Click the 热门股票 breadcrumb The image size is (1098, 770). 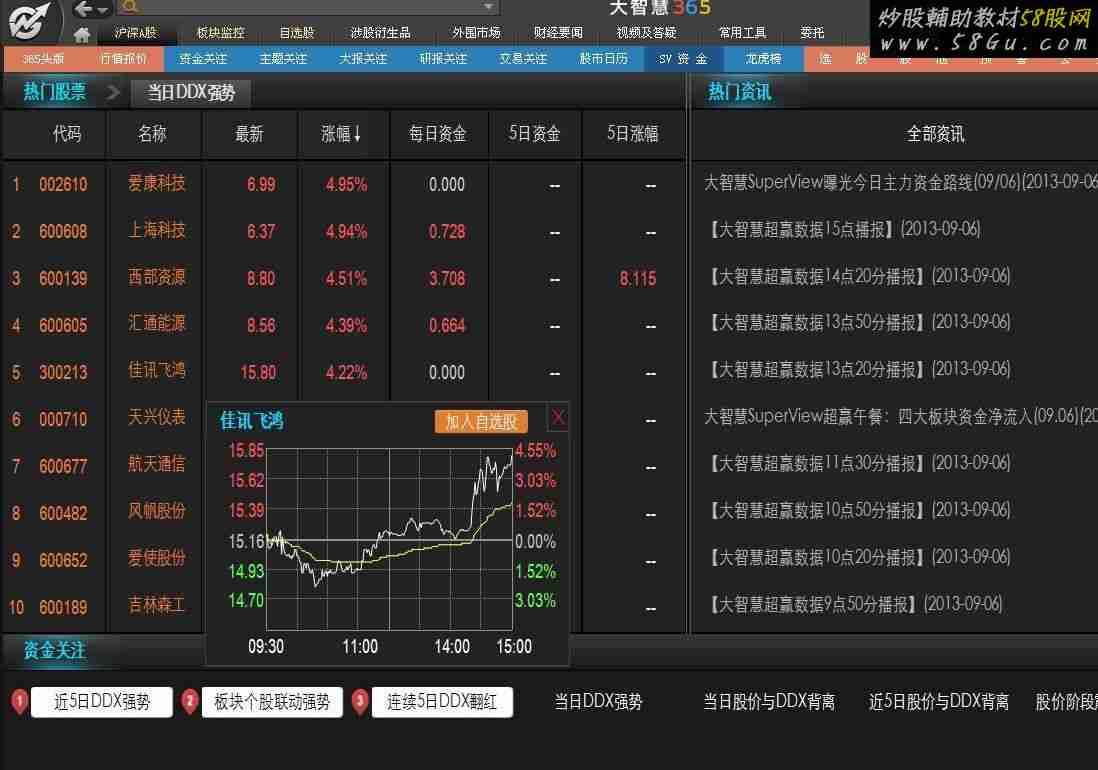coord(55,92)
